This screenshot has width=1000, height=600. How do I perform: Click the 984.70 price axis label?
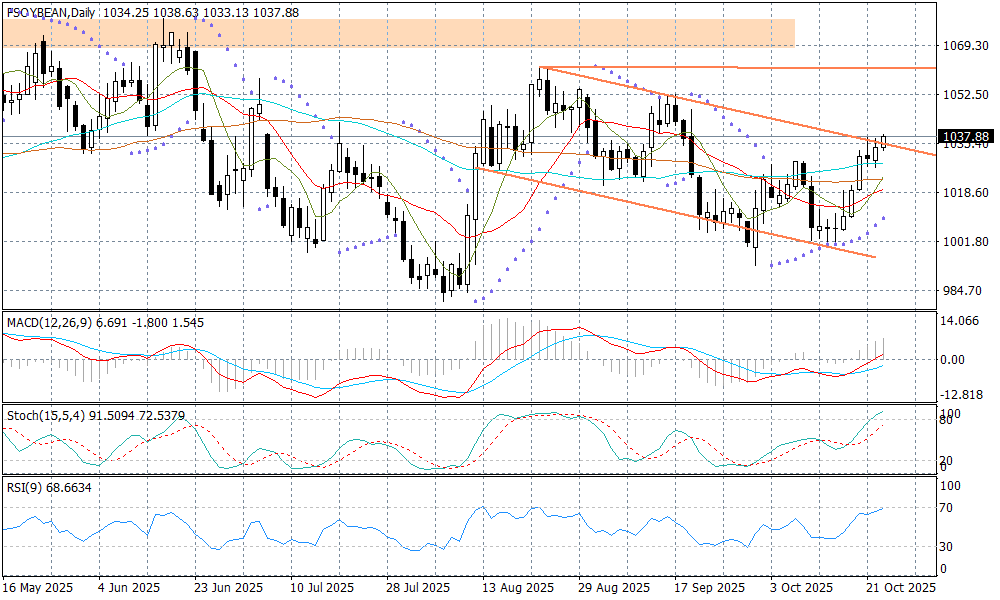coord(966,291)
